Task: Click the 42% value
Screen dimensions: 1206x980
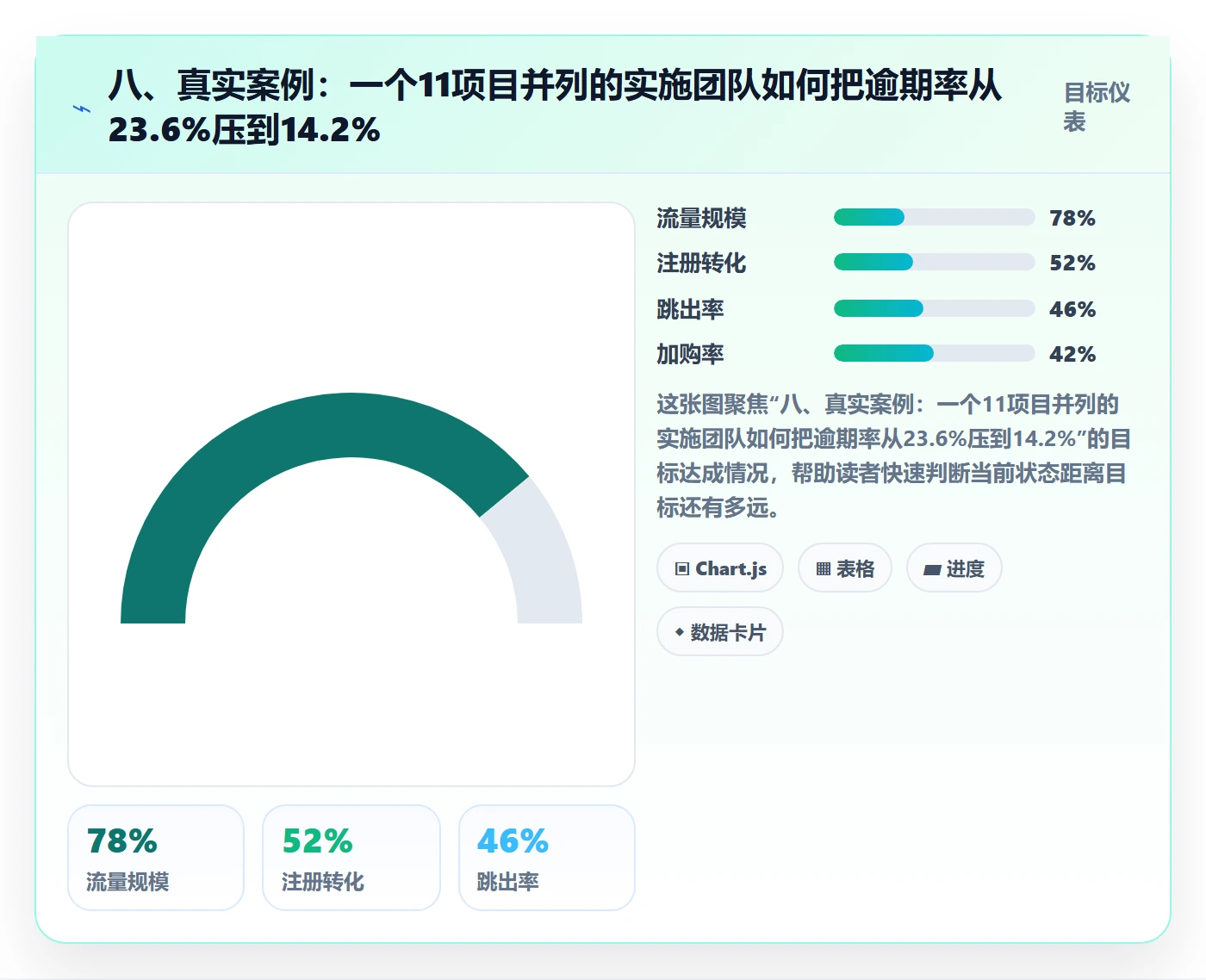Action: (x=1072, y=354)
